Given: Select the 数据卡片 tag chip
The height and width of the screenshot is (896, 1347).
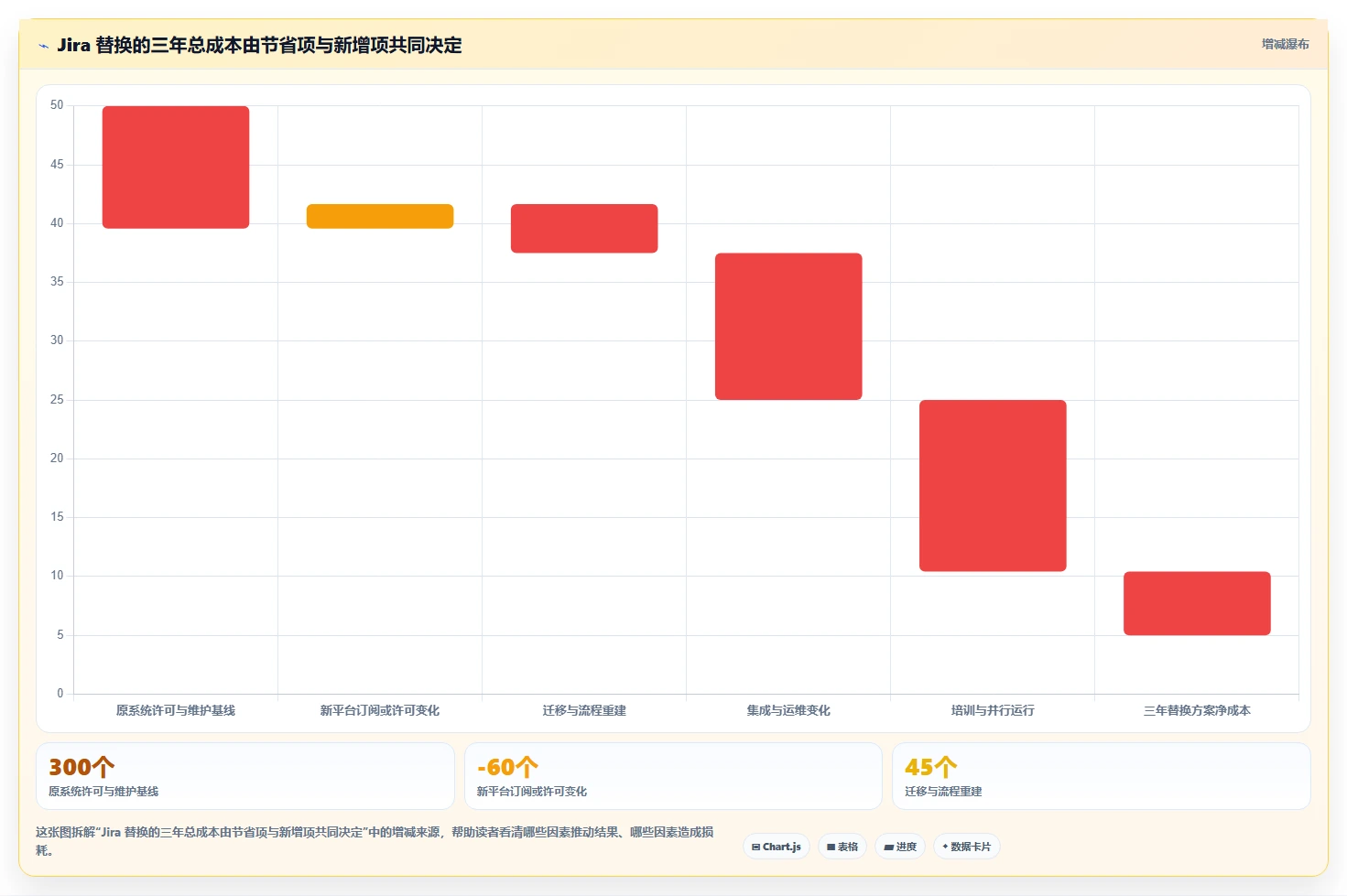Looking at the screenshot, I should (x=967, y=847).
